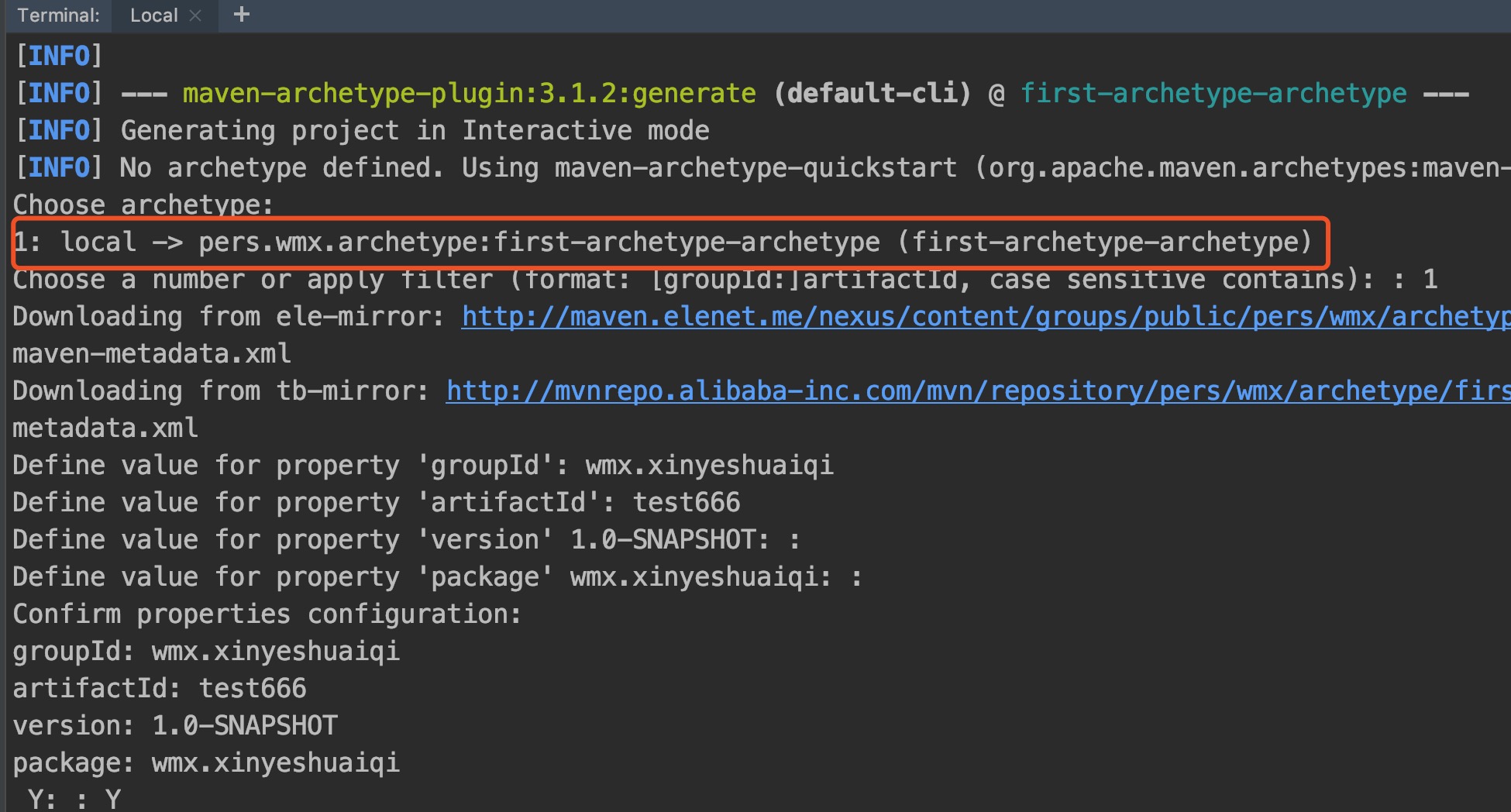Click the maven-metadata.xml output line
This screenshot has width=1511, height=812.
point(152,353)
